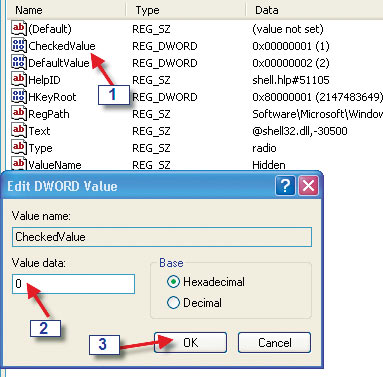The image size is (383, 377).
Task: Click the HKeyRoot DWORD binary icon
Action: click(x=19, y=96)
